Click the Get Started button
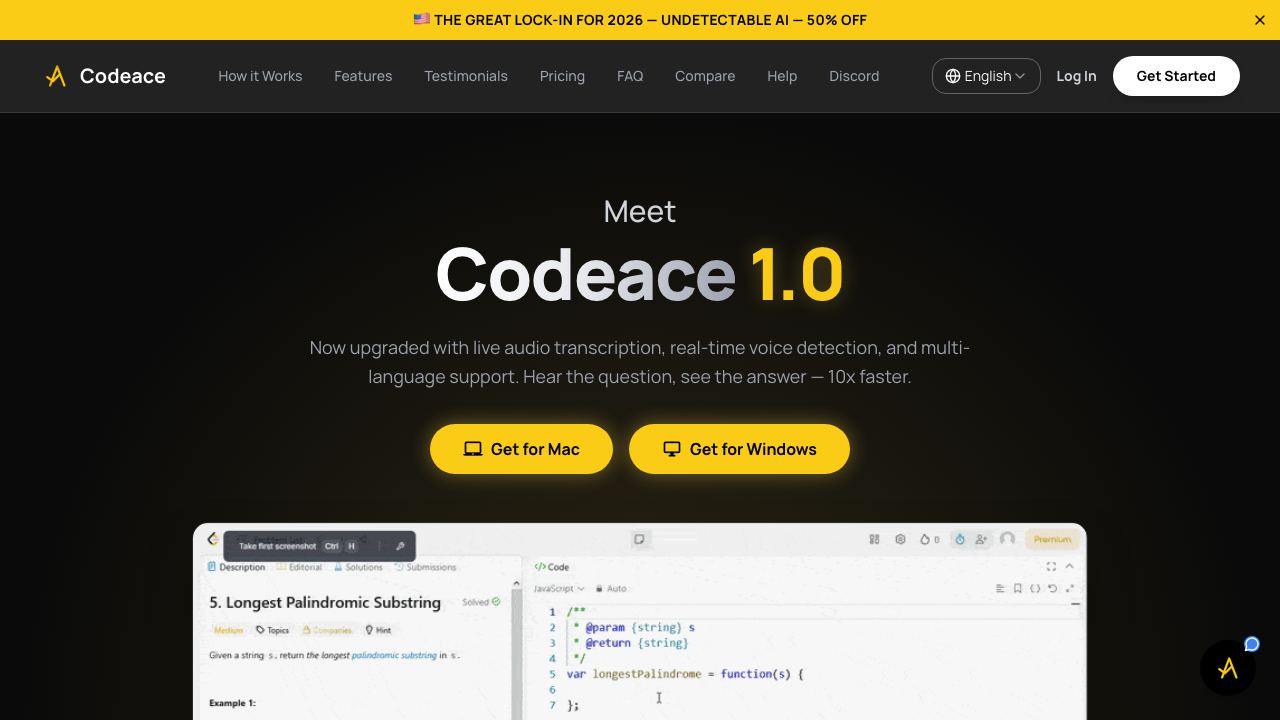Image resolution: width=1280 pixels, height=720 pixels. coord(1176,76)
